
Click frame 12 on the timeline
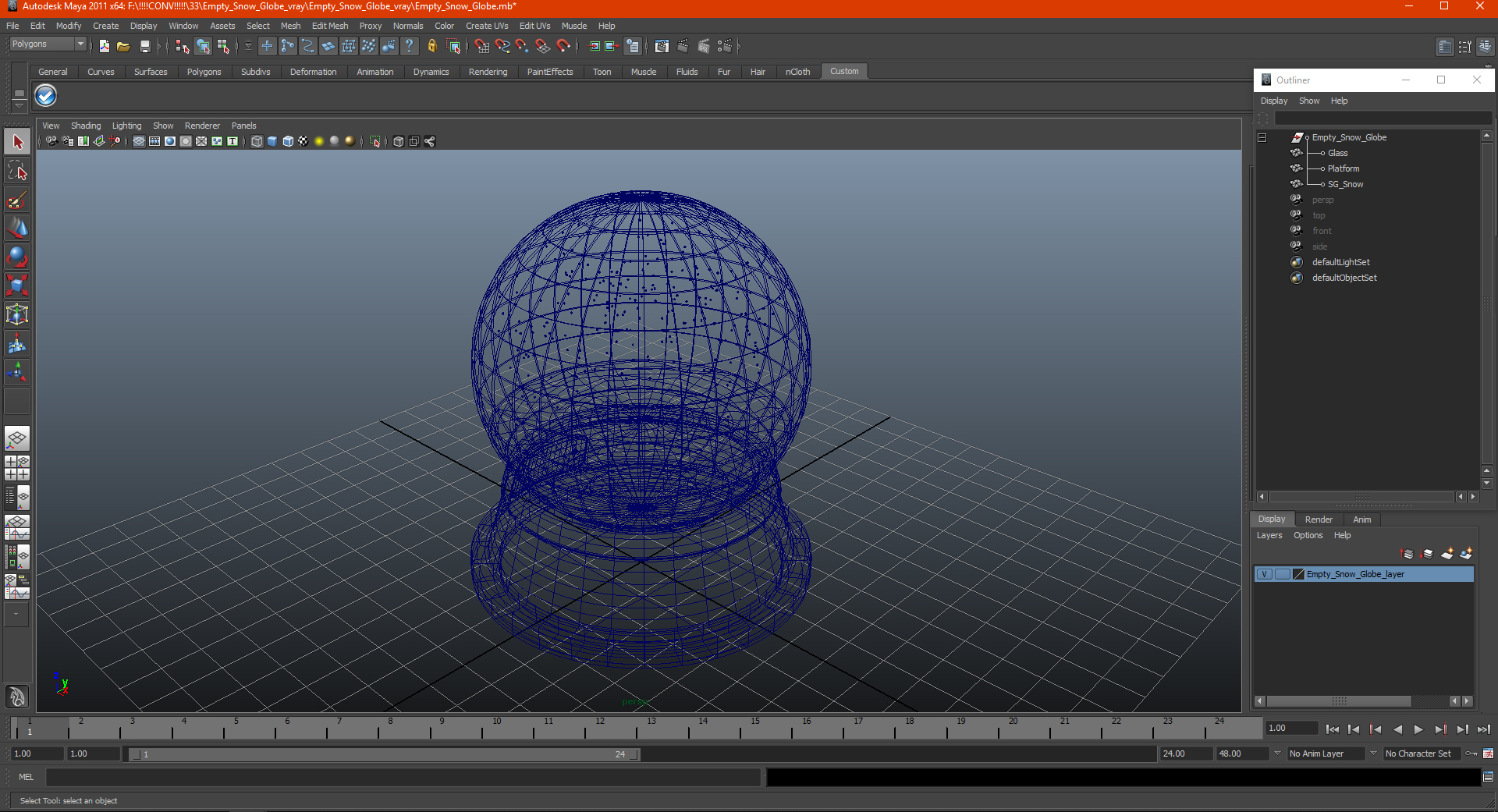click(x=599, y=728)
